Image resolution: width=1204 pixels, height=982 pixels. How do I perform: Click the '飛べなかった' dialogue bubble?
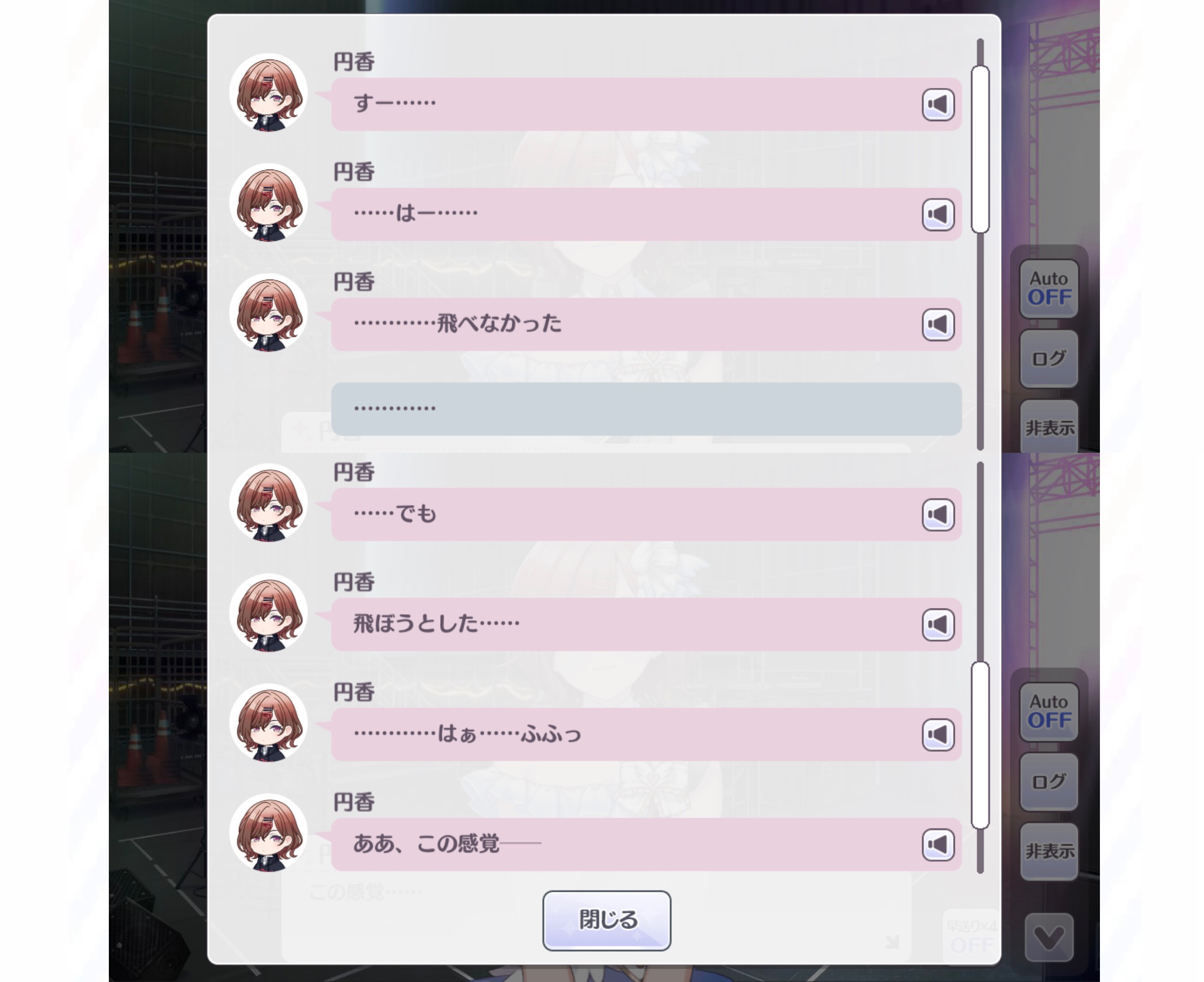[x=646, y=325]
